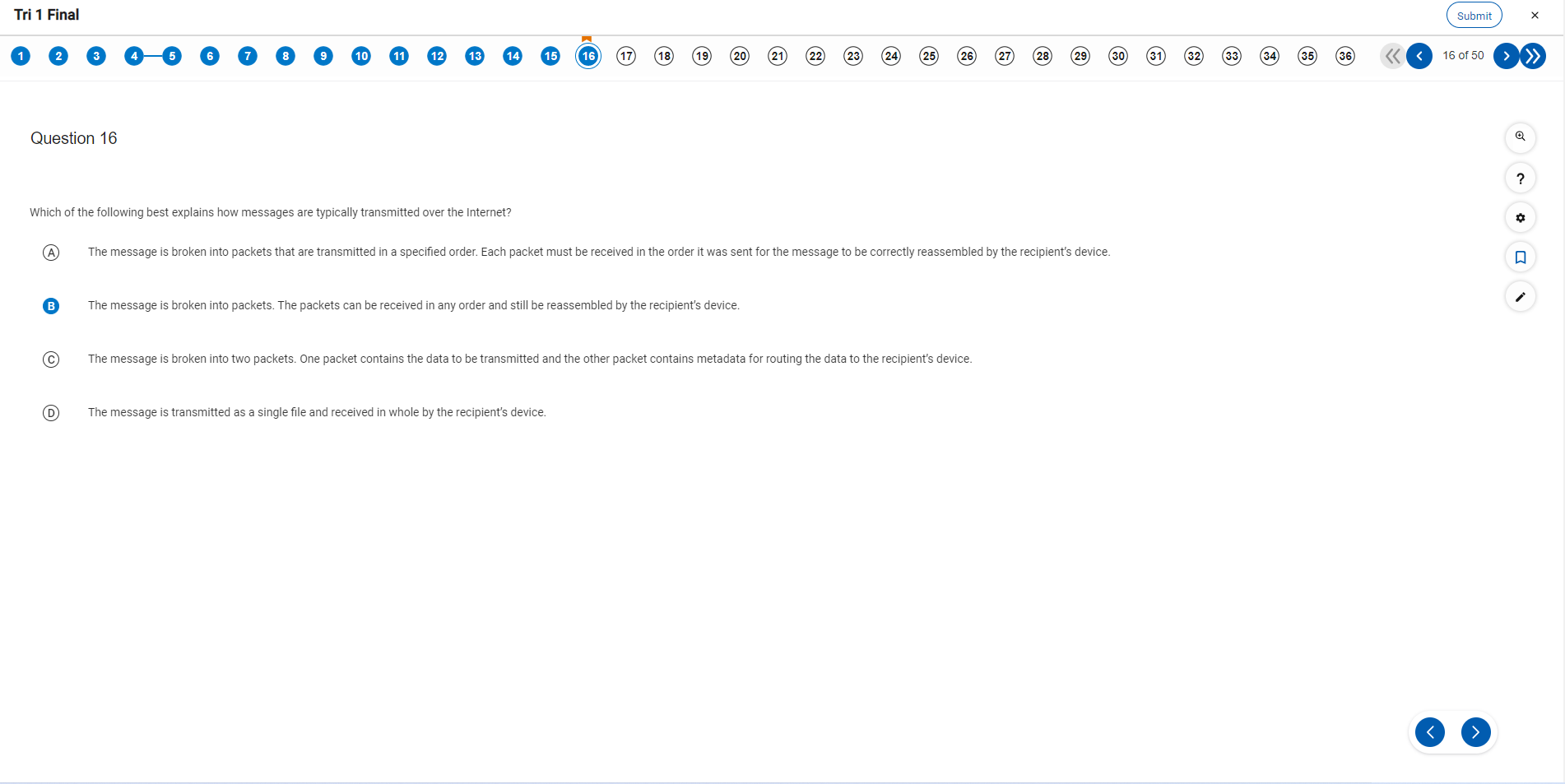Open help with the question mark icon

tap(1520, 178)
